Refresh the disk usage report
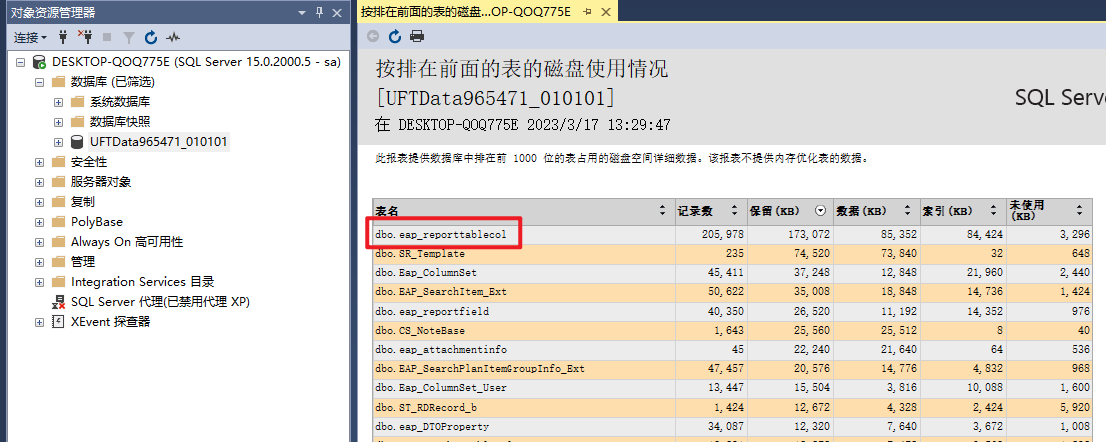 click(394, 36)
